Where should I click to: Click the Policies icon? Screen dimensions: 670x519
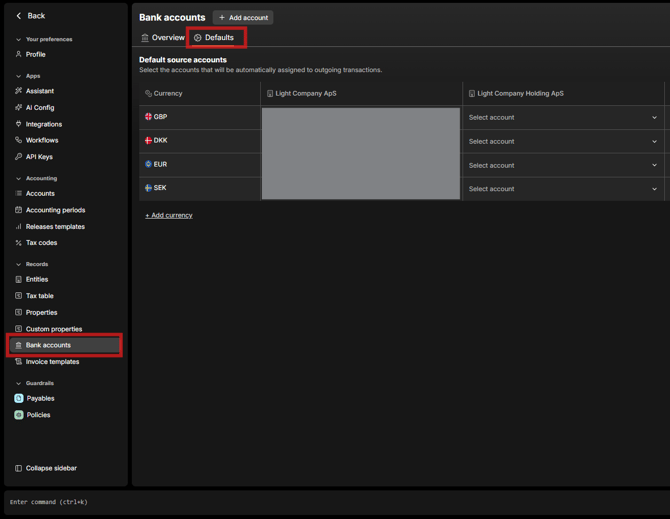[19, 415]
